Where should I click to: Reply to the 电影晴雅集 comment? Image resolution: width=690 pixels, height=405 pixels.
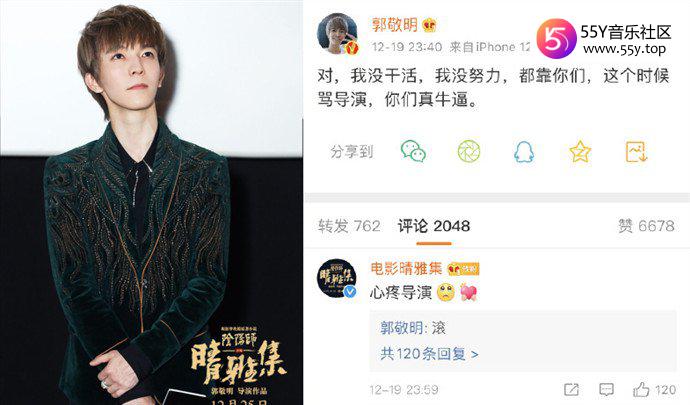click(x=606, y=389)
